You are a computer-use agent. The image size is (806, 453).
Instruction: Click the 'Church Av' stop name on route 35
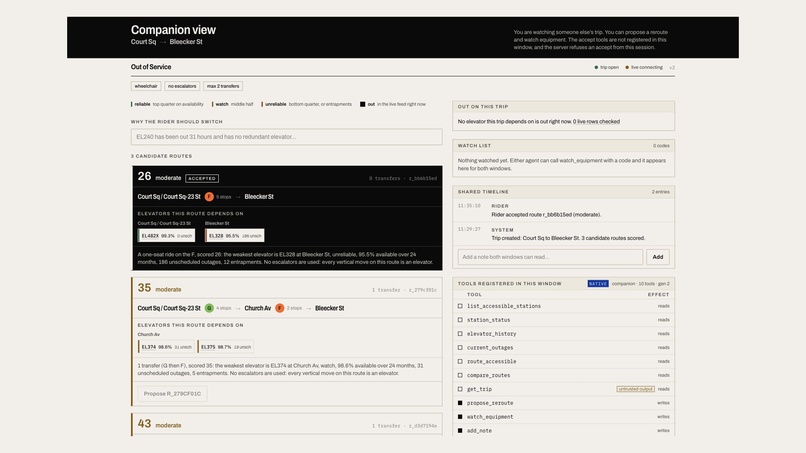click(x=258, y=308)
